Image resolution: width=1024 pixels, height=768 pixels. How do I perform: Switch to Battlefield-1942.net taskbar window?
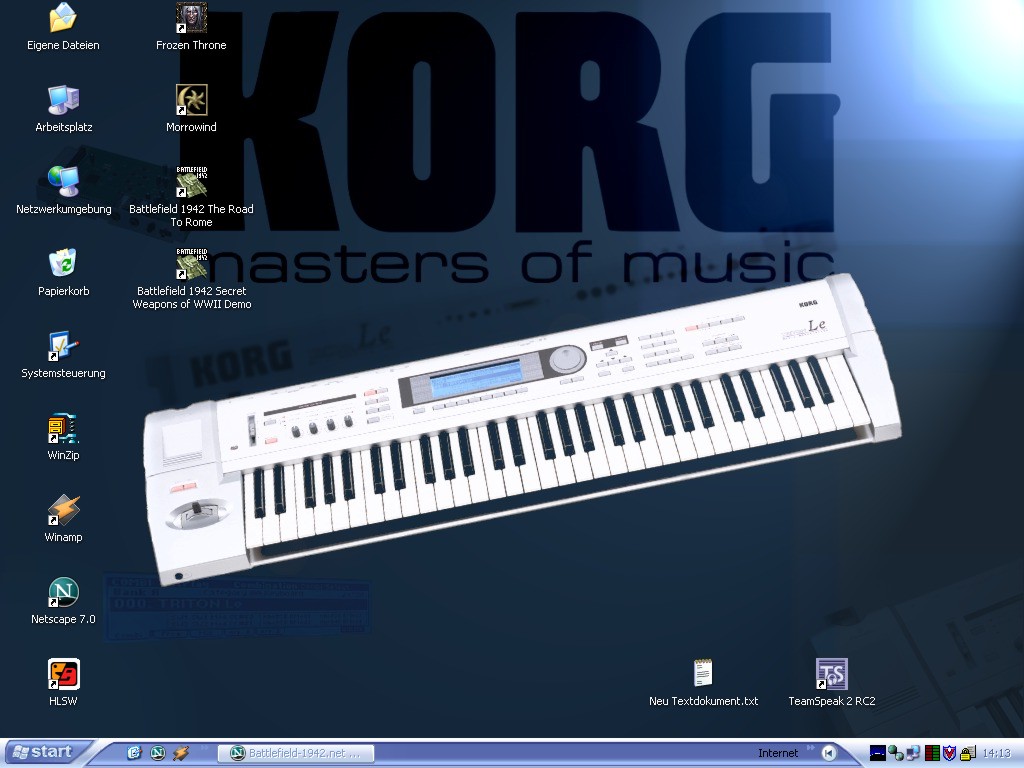299,753
